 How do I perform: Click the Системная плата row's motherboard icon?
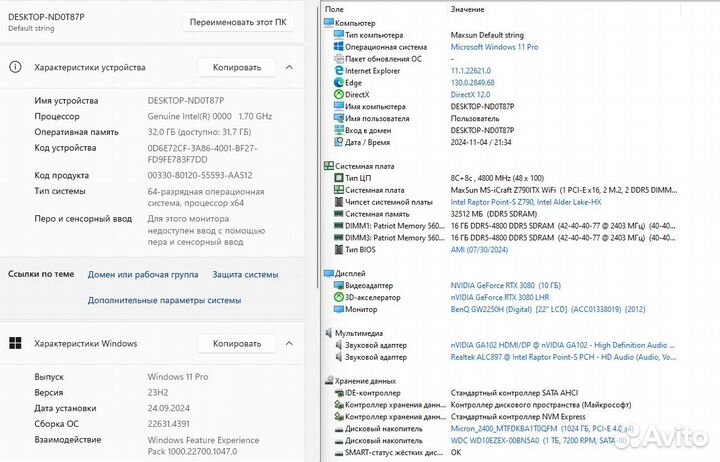(339, 190)
